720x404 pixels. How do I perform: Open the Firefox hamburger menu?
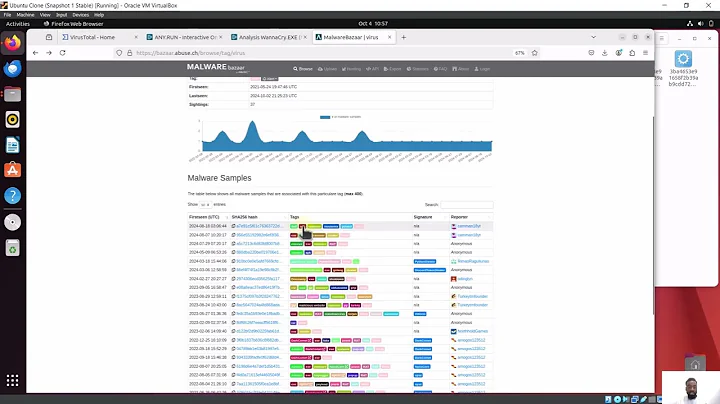click(645, 53)
